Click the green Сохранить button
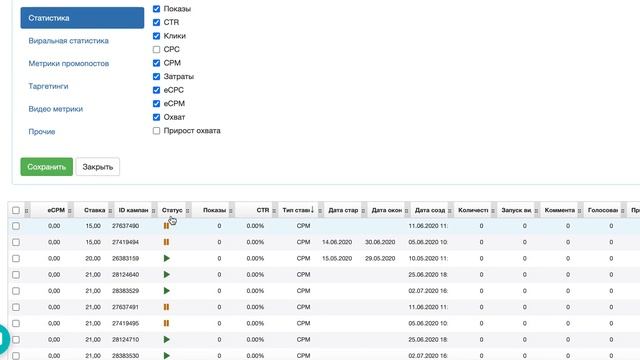 [x=47, y=167]
